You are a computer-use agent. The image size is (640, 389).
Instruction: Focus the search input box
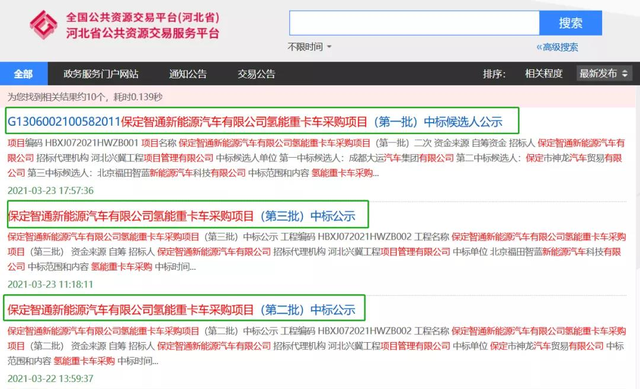414,23
